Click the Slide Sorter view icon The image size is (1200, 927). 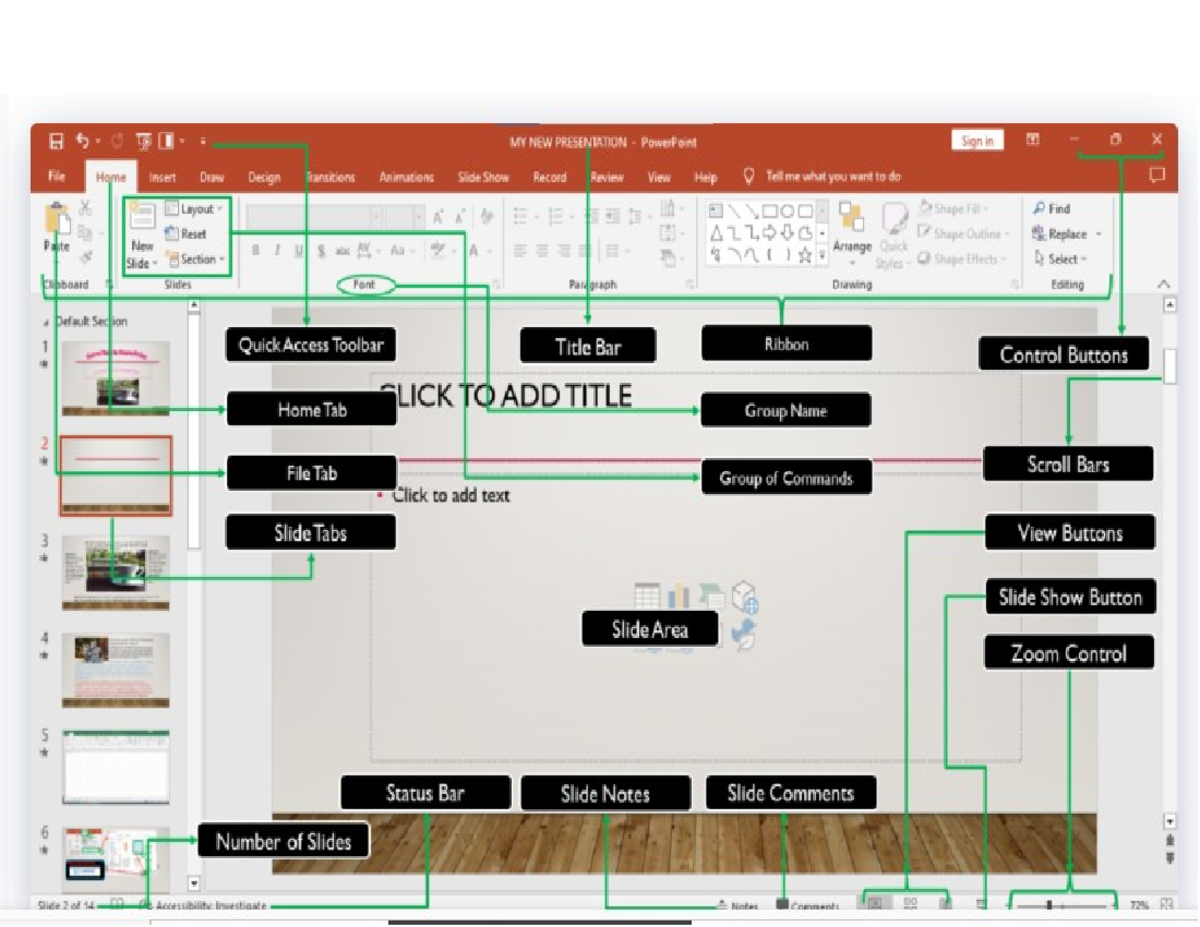pyautogui.click(x=908, y=902)
